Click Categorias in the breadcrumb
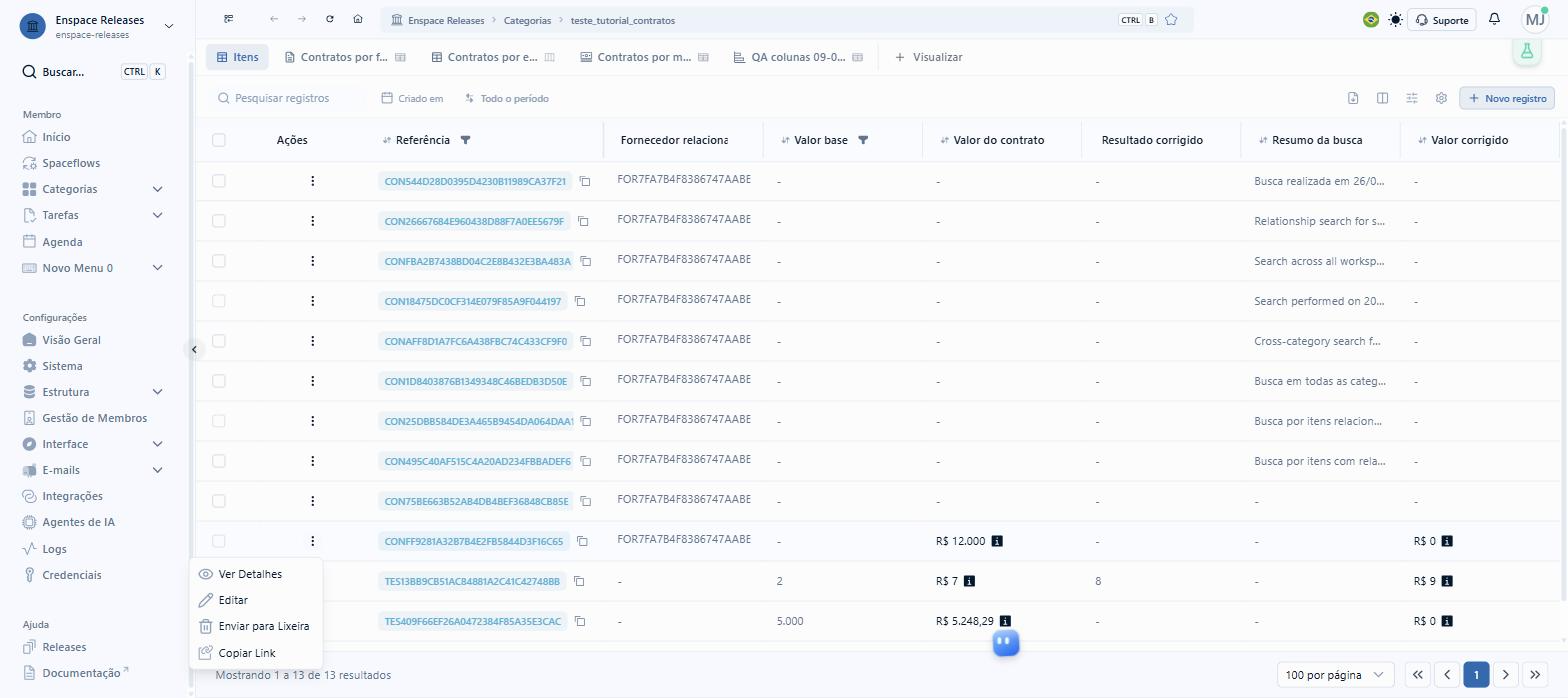Image resolution: width=1568 pixels, height=698 pixels. pos(527,20)
